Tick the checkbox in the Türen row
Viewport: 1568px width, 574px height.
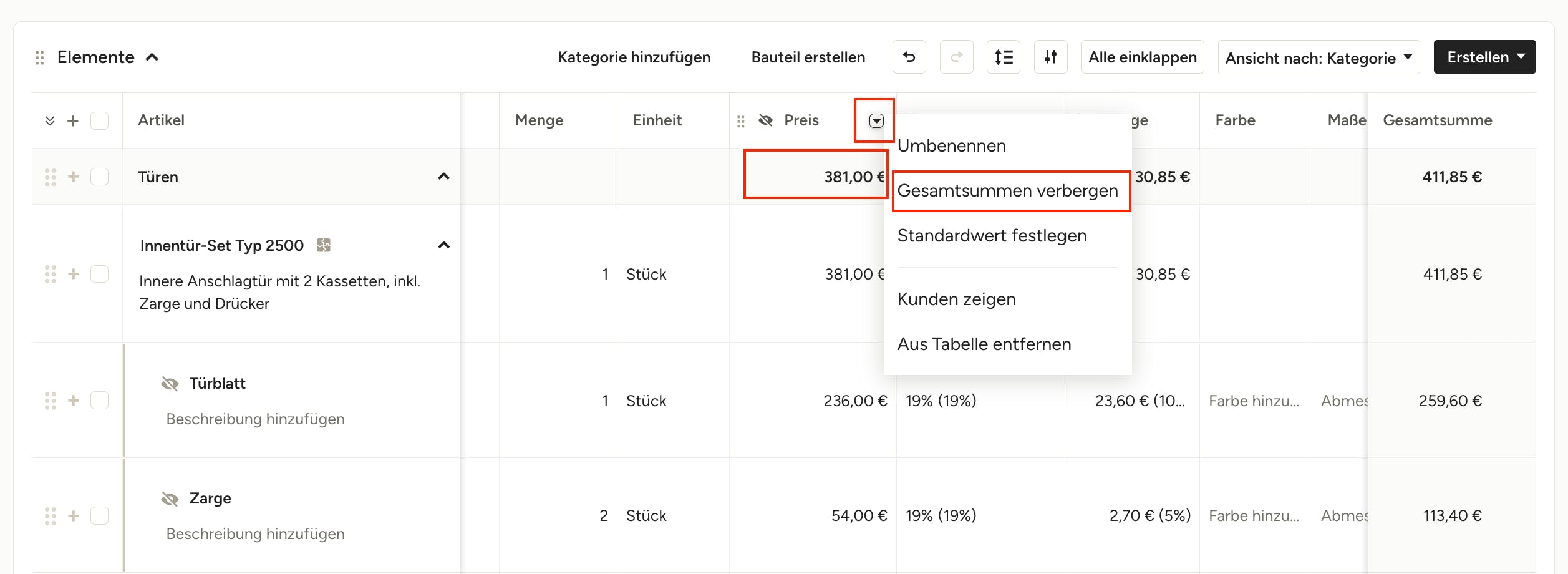tap(99, 177)
